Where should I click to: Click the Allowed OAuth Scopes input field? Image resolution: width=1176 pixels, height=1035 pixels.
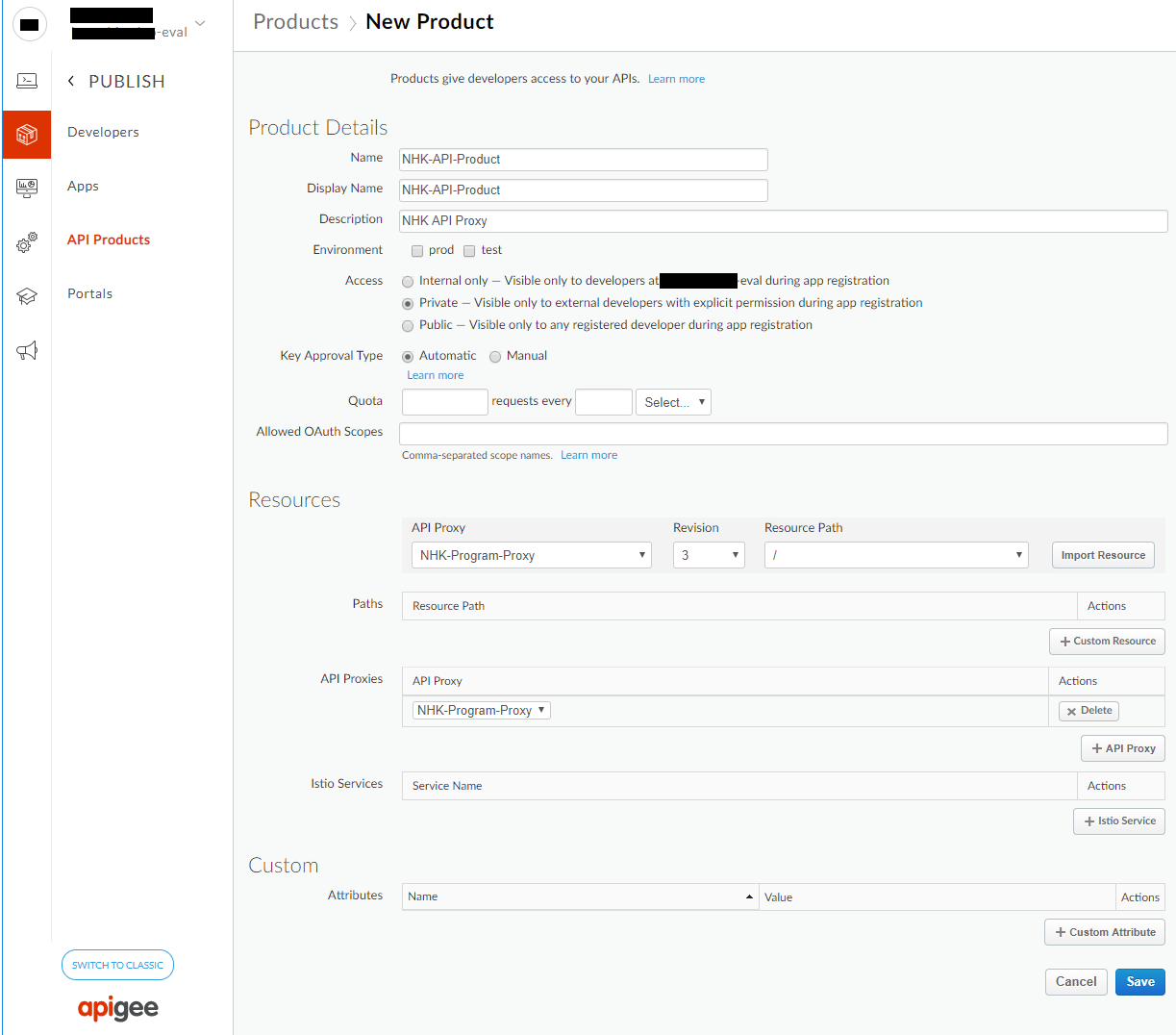[x=784, y=434]
